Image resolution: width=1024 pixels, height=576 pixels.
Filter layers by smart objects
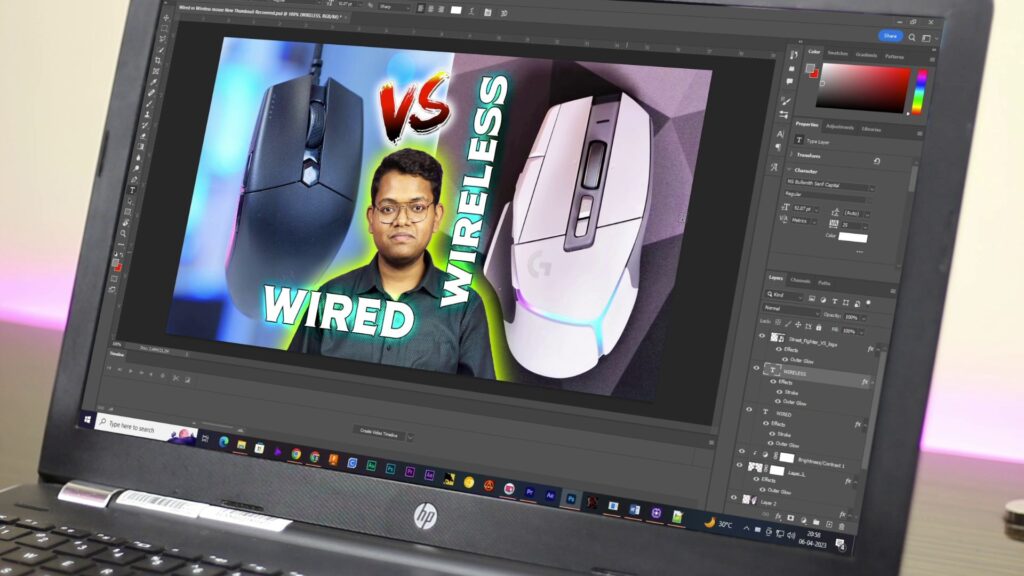(857, 302)
